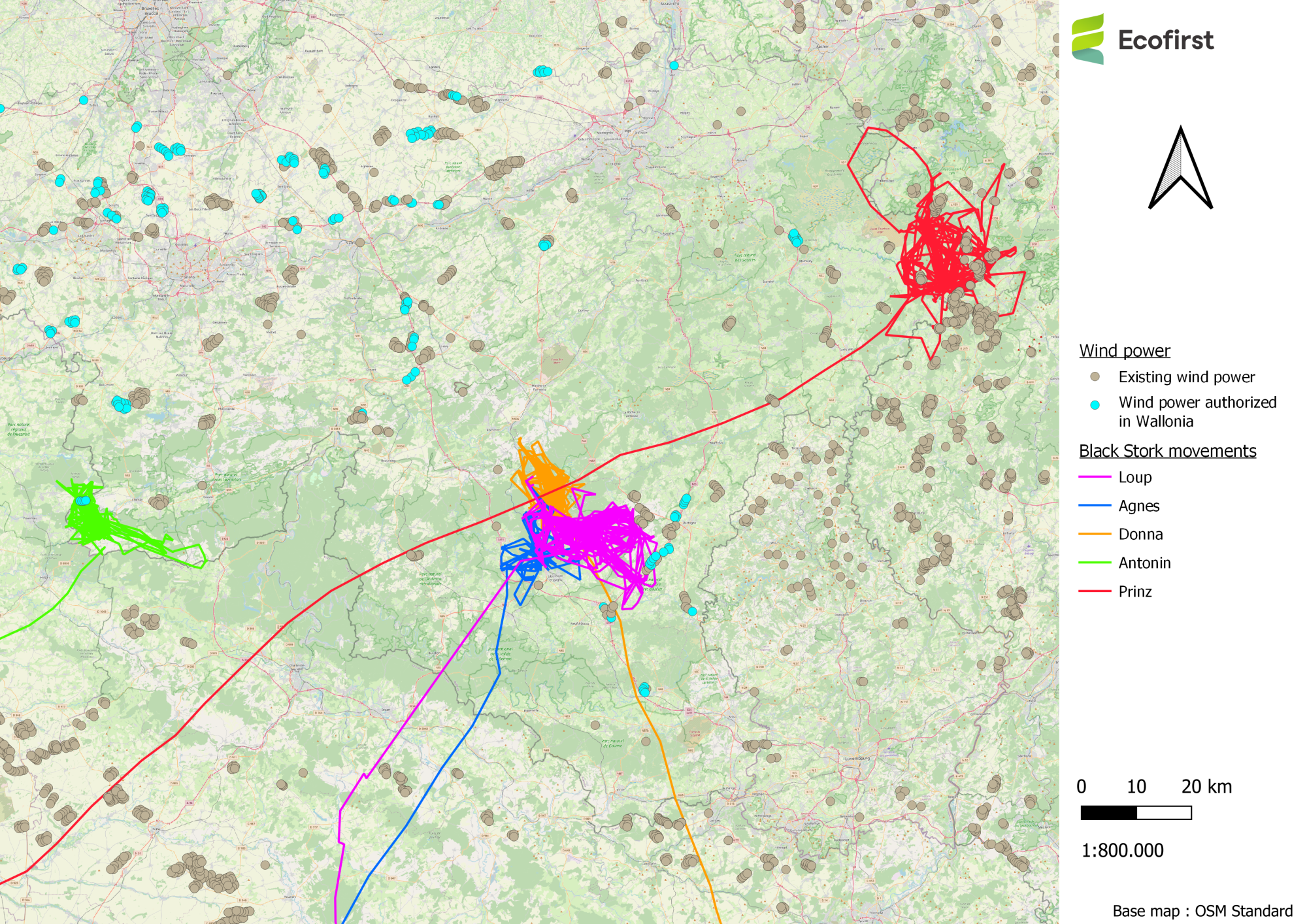Click the black-and-white scale bar
The image size is (1307, 924).
click(1136, 812)
